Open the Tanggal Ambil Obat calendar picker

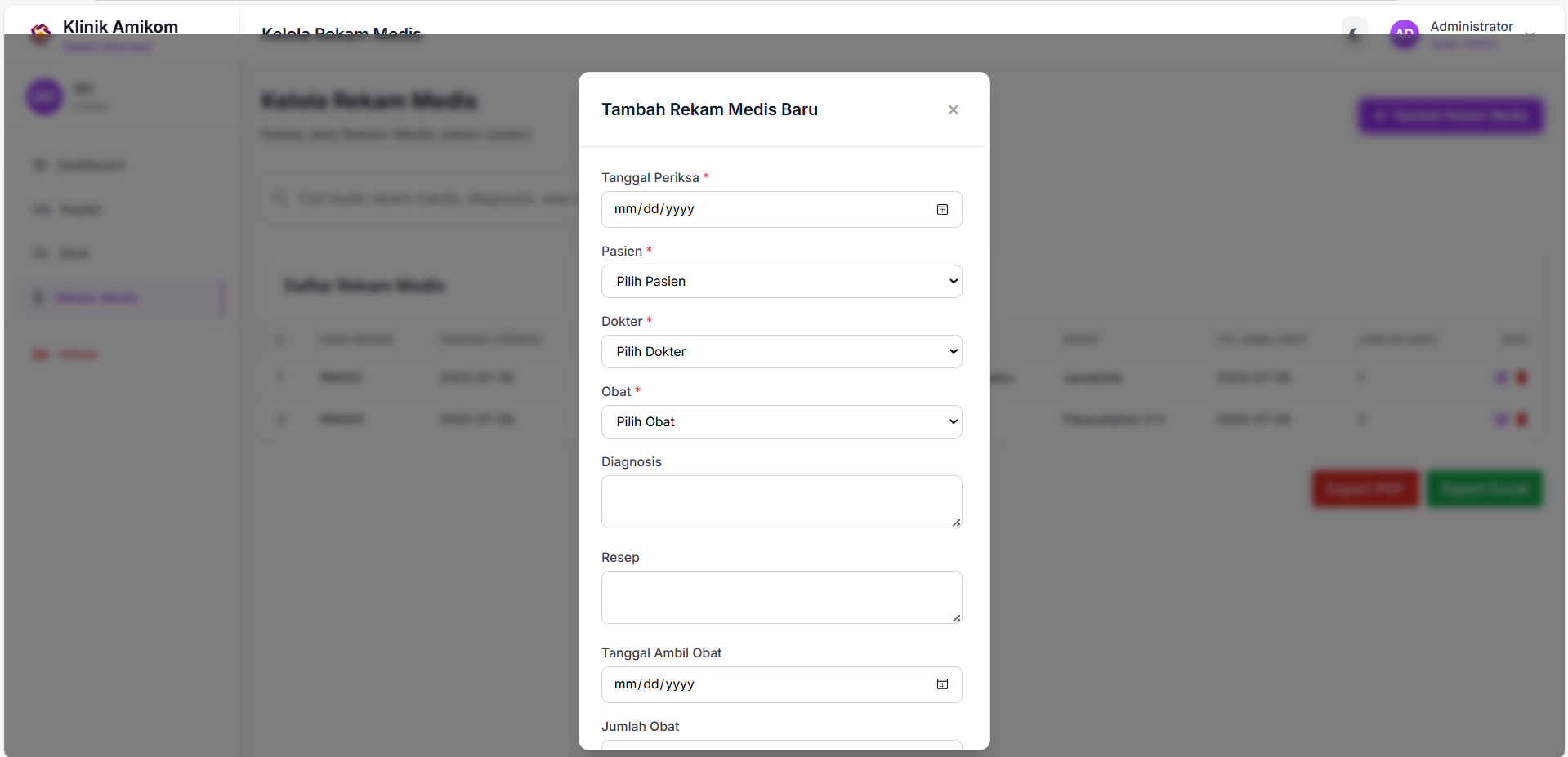942,684
